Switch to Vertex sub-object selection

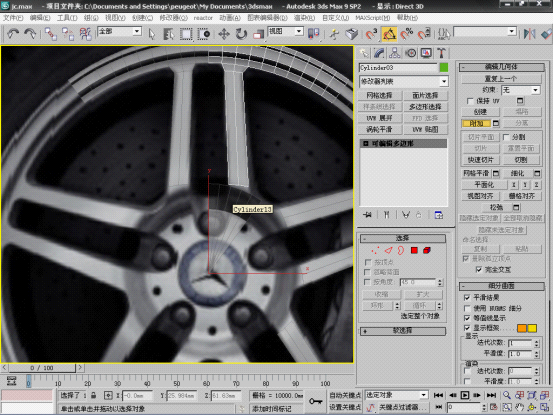click(x=375, y=250)
